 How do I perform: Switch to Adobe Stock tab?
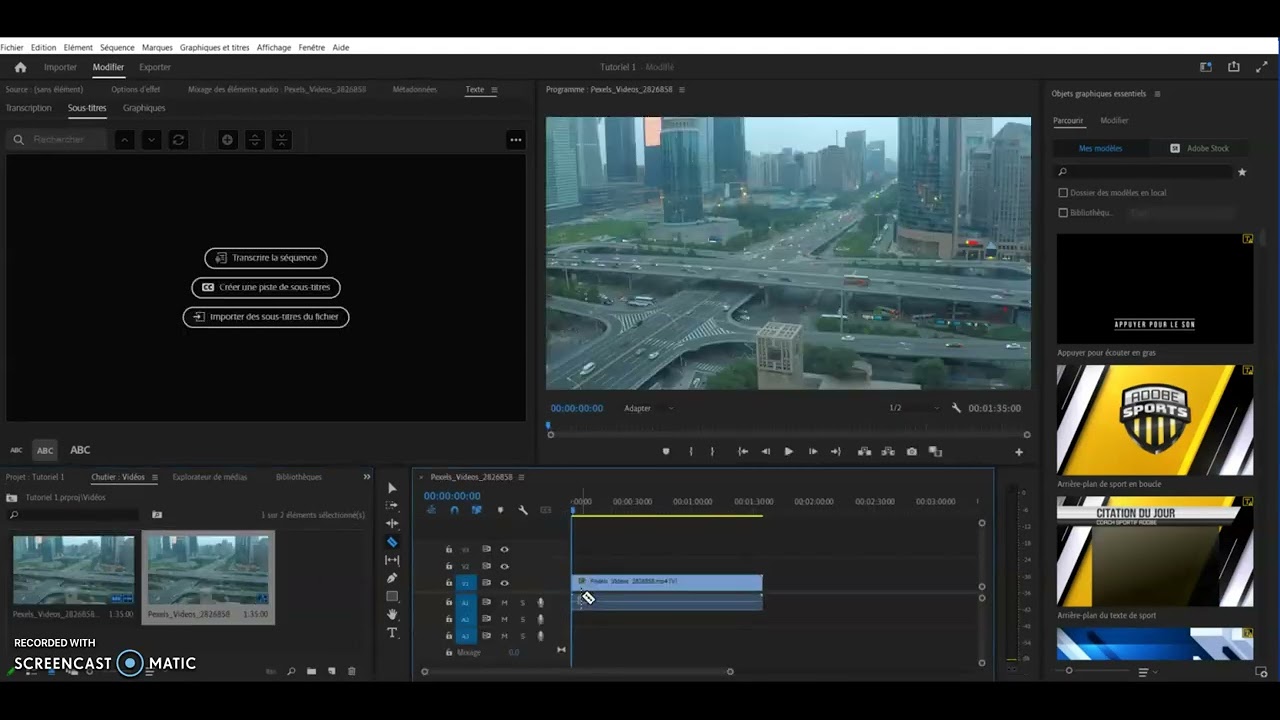tap(1201, 148)
